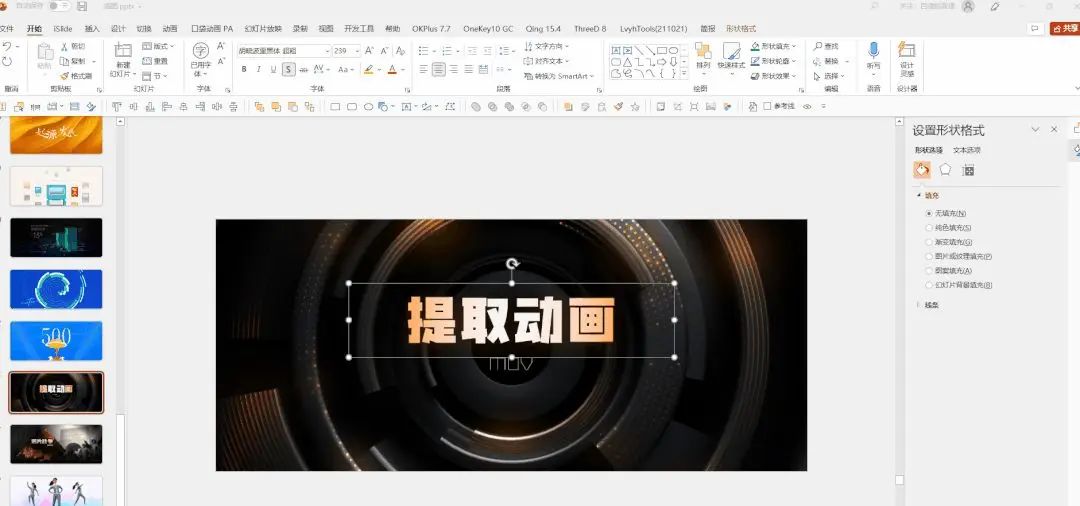Click the comments icon near Share

[x=1034, y=28]
